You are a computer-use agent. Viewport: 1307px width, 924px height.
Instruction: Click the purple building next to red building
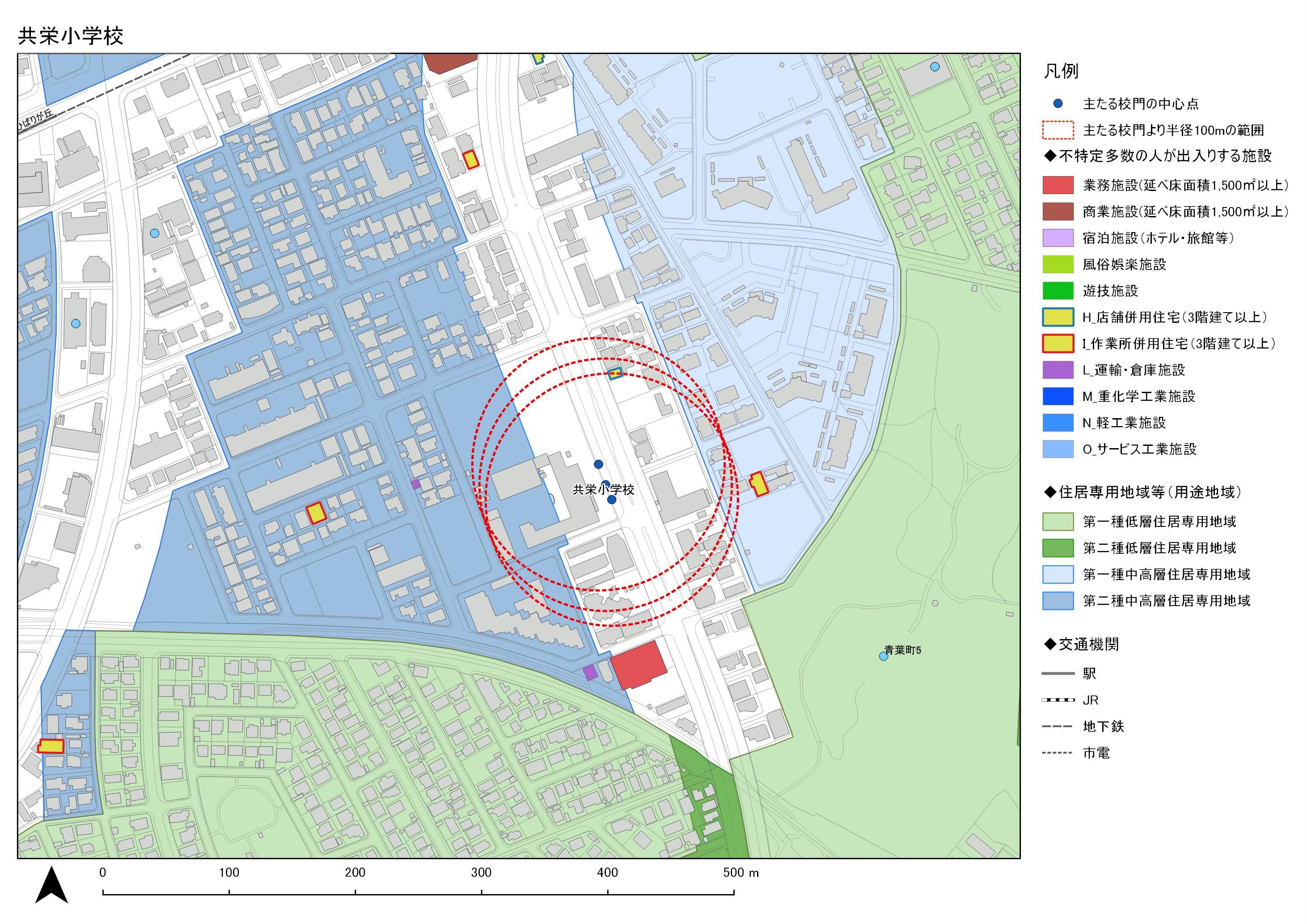pos(590,673)
